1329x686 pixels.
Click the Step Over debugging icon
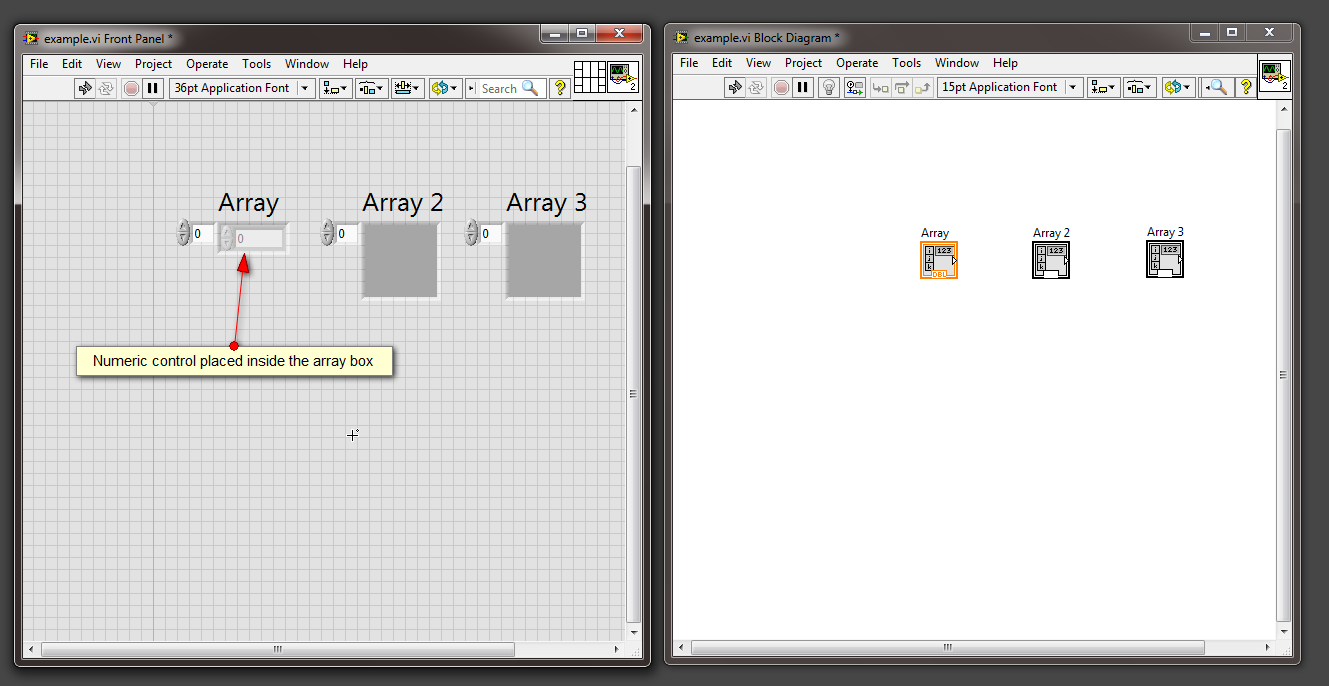[901, 88]
